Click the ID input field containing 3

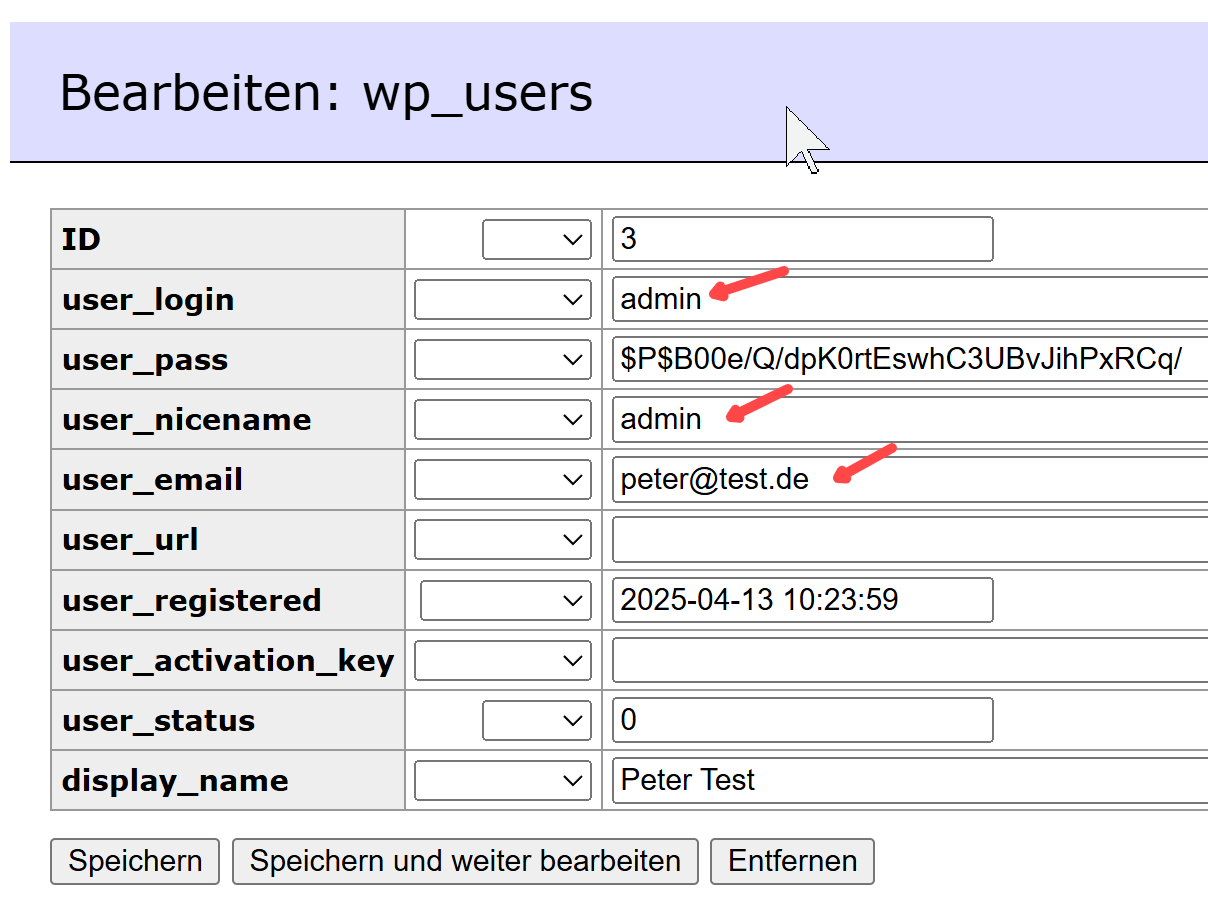[802, 240]
